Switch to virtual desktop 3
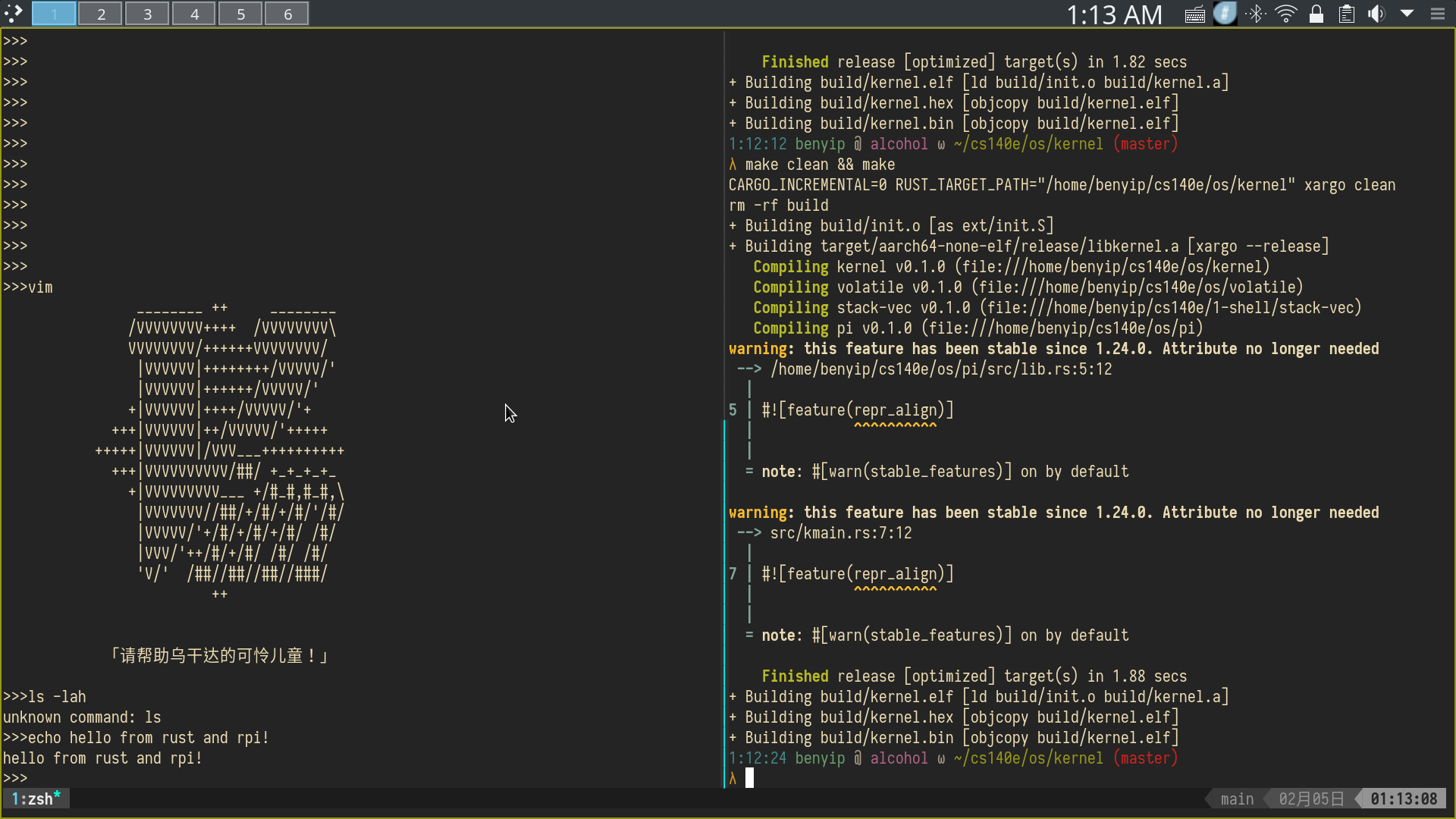 [147, 14]
